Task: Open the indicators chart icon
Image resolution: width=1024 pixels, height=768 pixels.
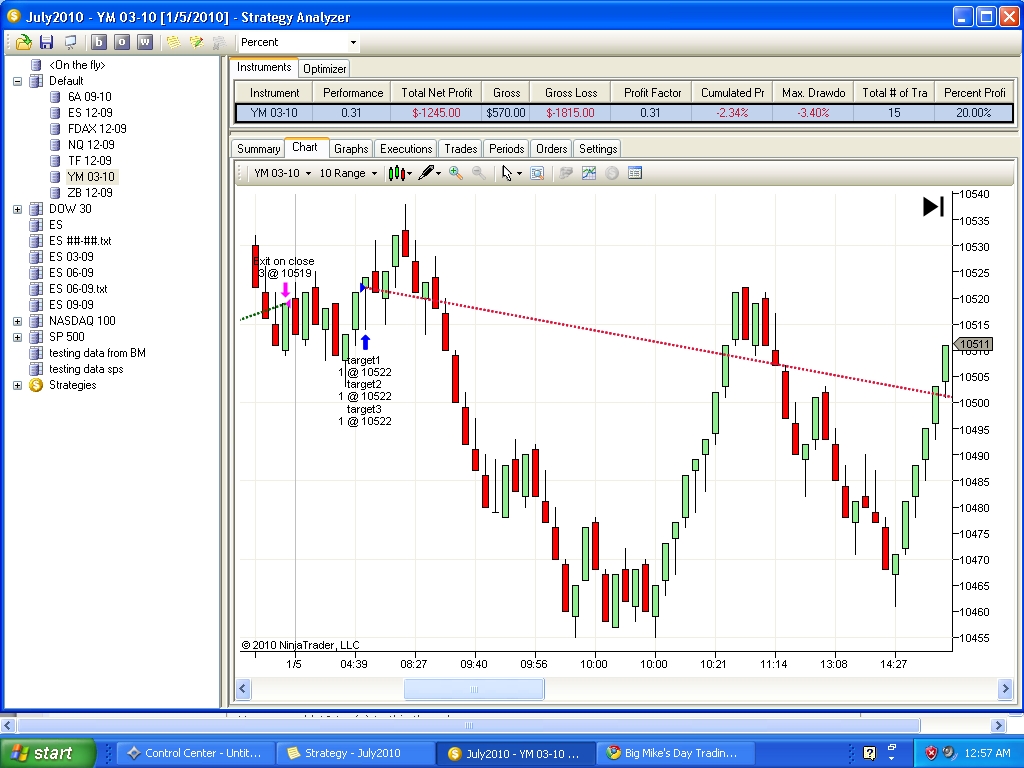Action: pyautogui.click(x=589, y=173)
